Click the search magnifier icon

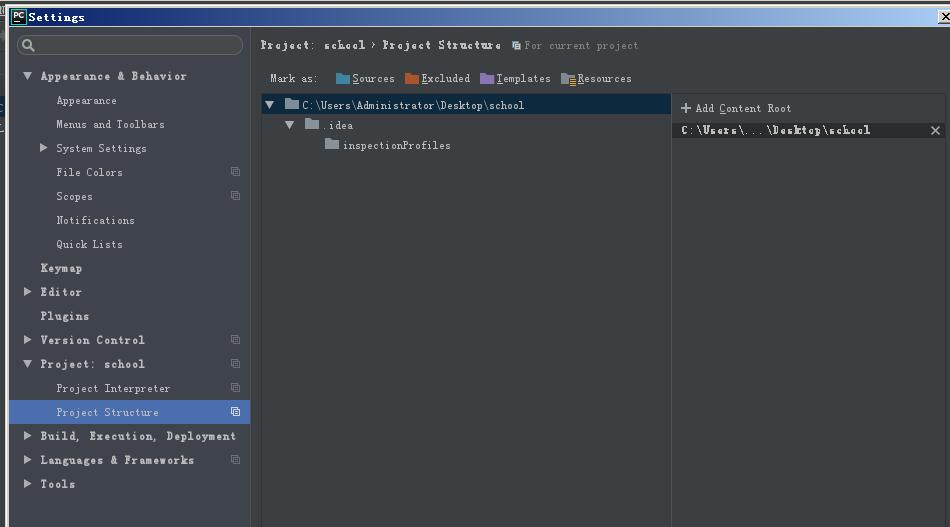[x=28, y=45]
